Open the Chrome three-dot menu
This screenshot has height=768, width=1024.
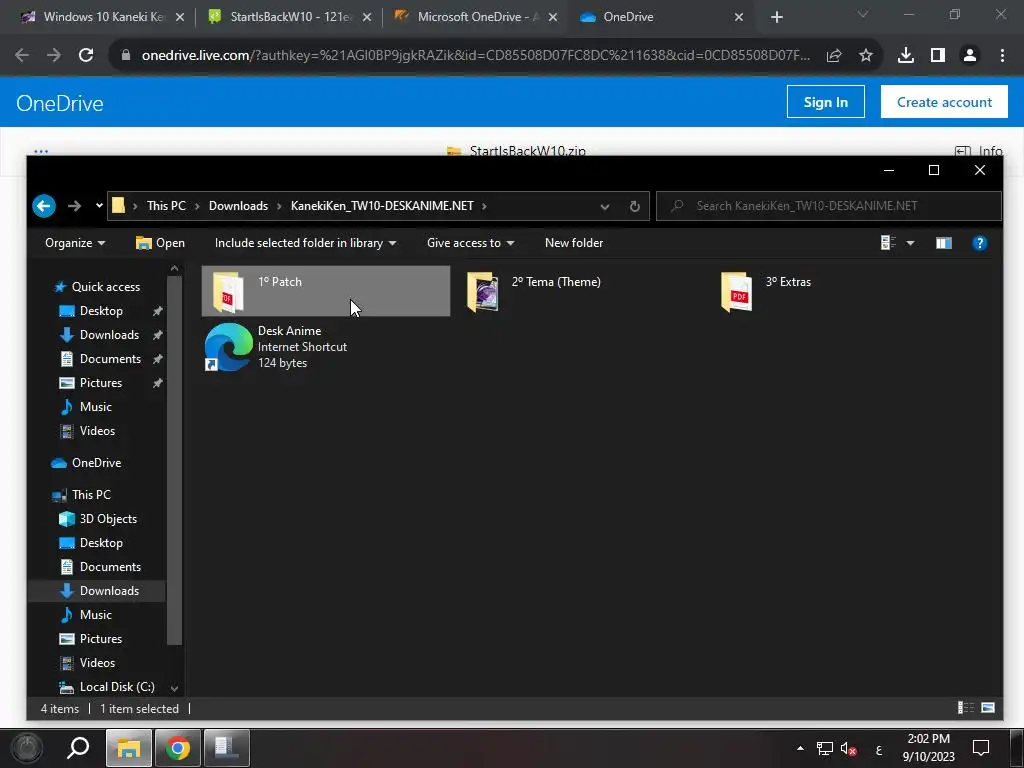click(x=1002, y=56)
